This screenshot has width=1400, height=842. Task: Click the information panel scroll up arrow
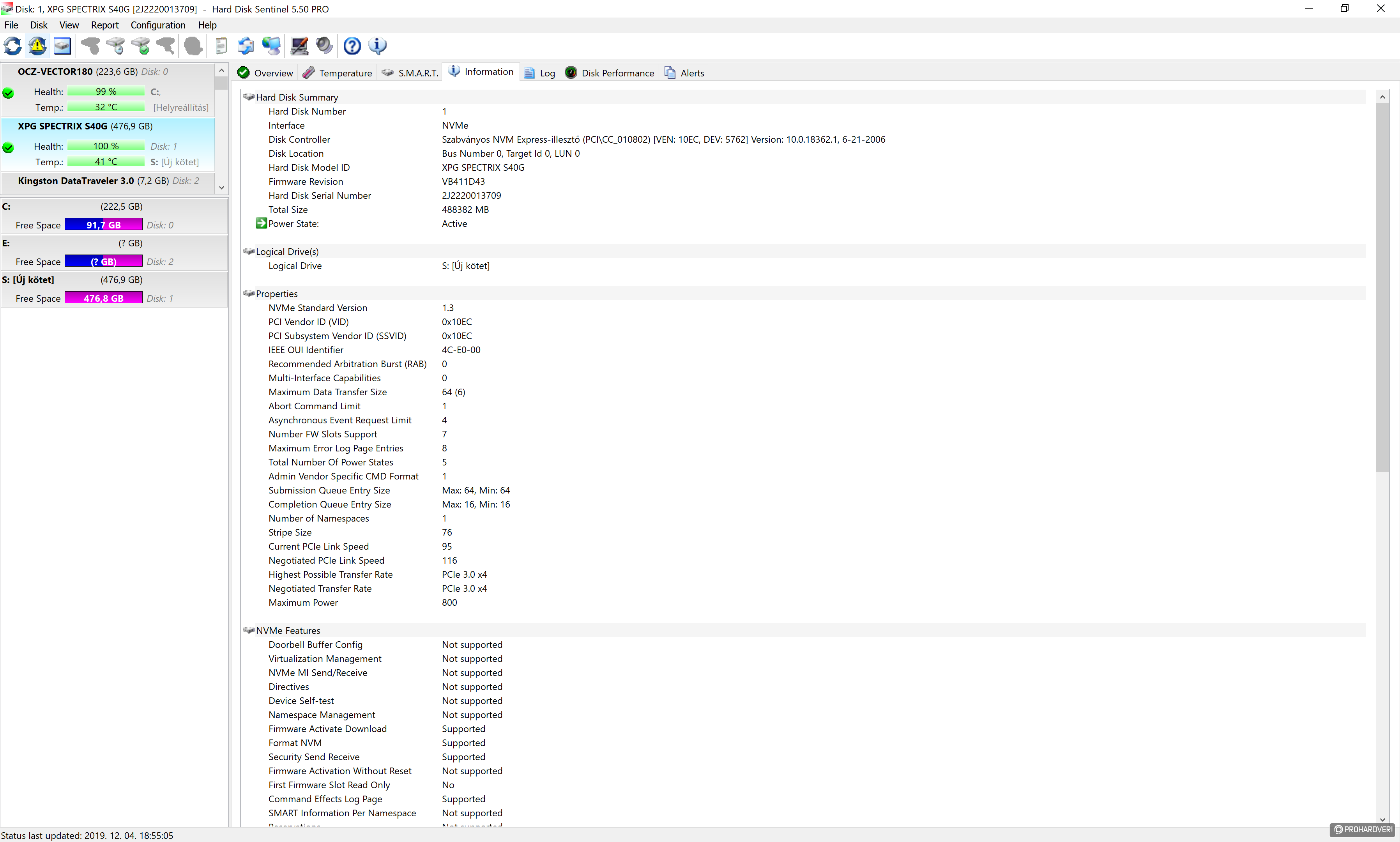(x=1382, y=97)
